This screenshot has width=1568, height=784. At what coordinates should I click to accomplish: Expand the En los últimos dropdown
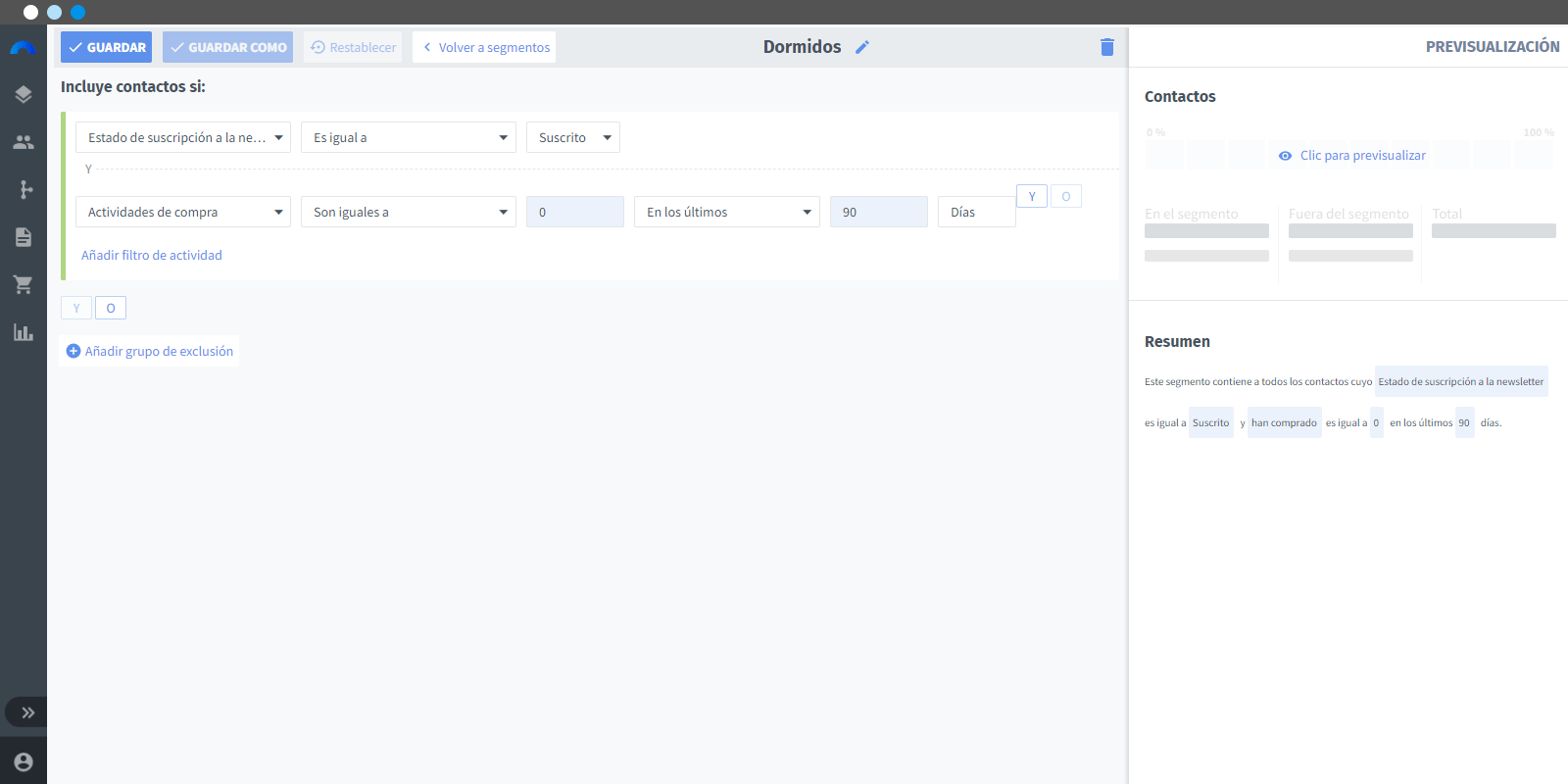(x=727, y=212)
